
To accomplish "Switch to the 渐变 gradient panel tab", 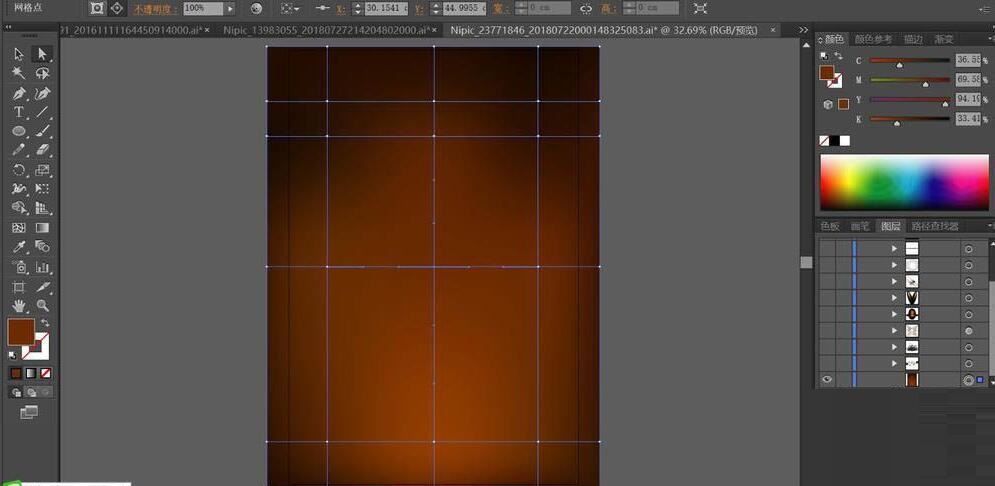I will [x=943, y=39].
